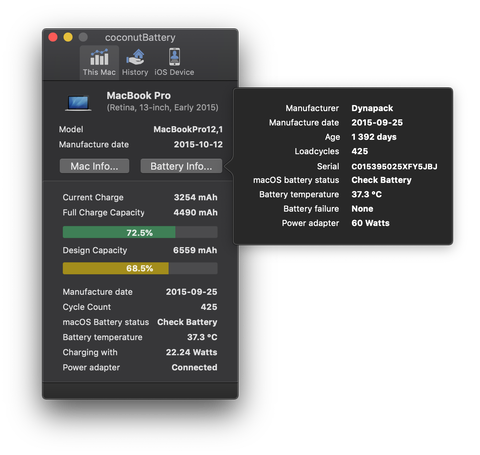The width and height of the screenshot is (480, 455).
Task: Click the MacBook Pro laptop icon
Action: (x=78, y=103)
